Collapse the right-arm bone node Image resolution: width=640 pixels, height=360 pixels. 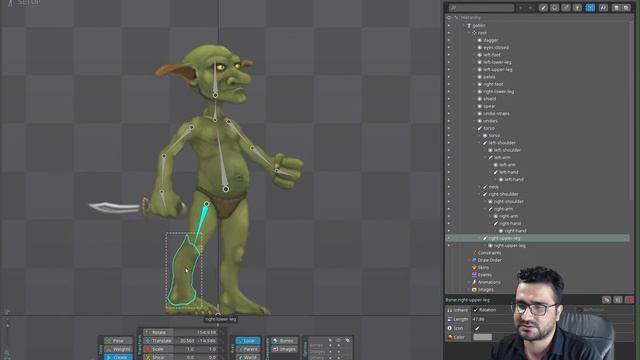click(485, 209)
